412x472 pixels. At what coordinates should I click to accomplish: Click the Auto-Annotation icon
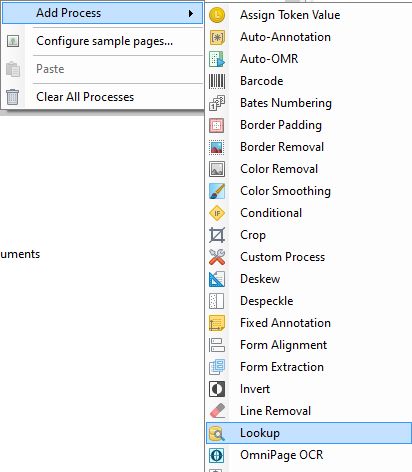point(217,37)
